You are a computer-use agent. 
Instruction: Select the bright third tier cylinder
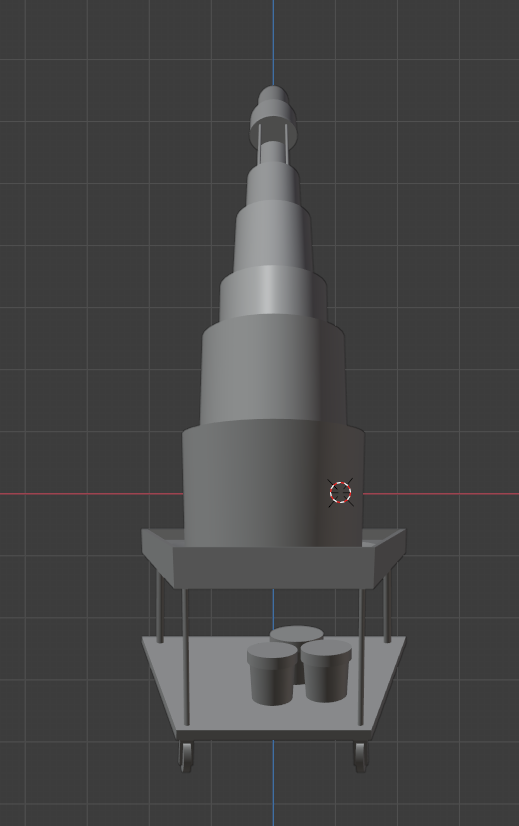pyautogui.click(x=273, y=292)
